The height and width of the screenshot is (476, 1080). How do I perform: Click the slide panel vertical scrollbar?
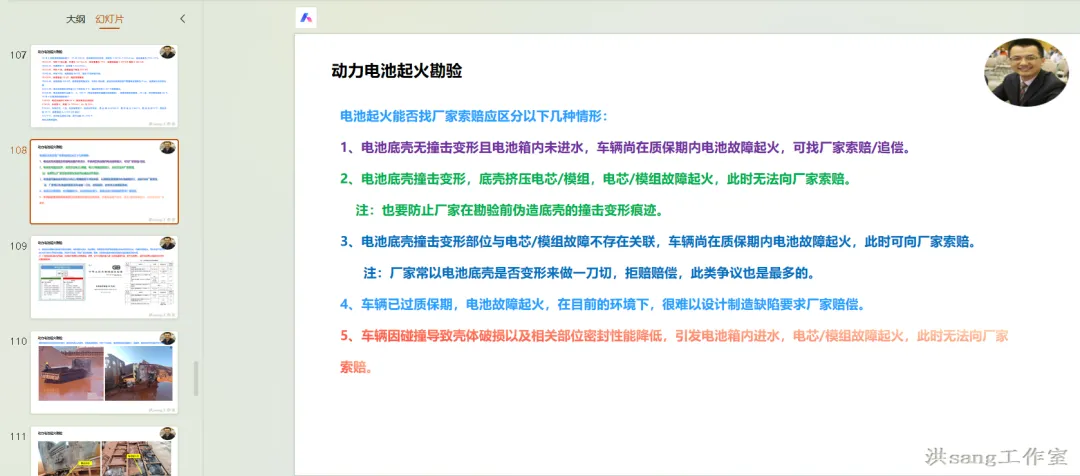pyautogui.click(x=196, y=378)
